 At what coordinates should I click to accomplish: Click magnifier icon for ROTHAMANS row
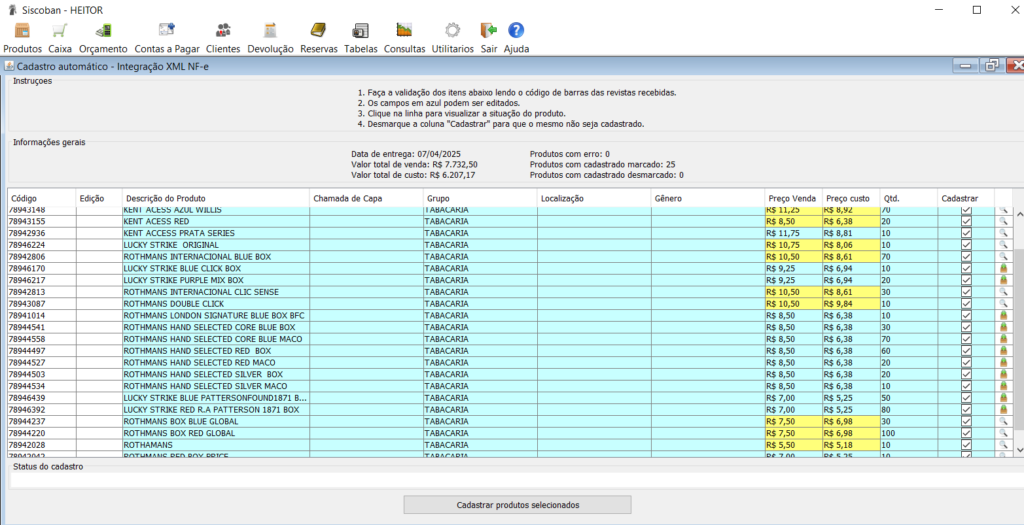coord(1003,445)
